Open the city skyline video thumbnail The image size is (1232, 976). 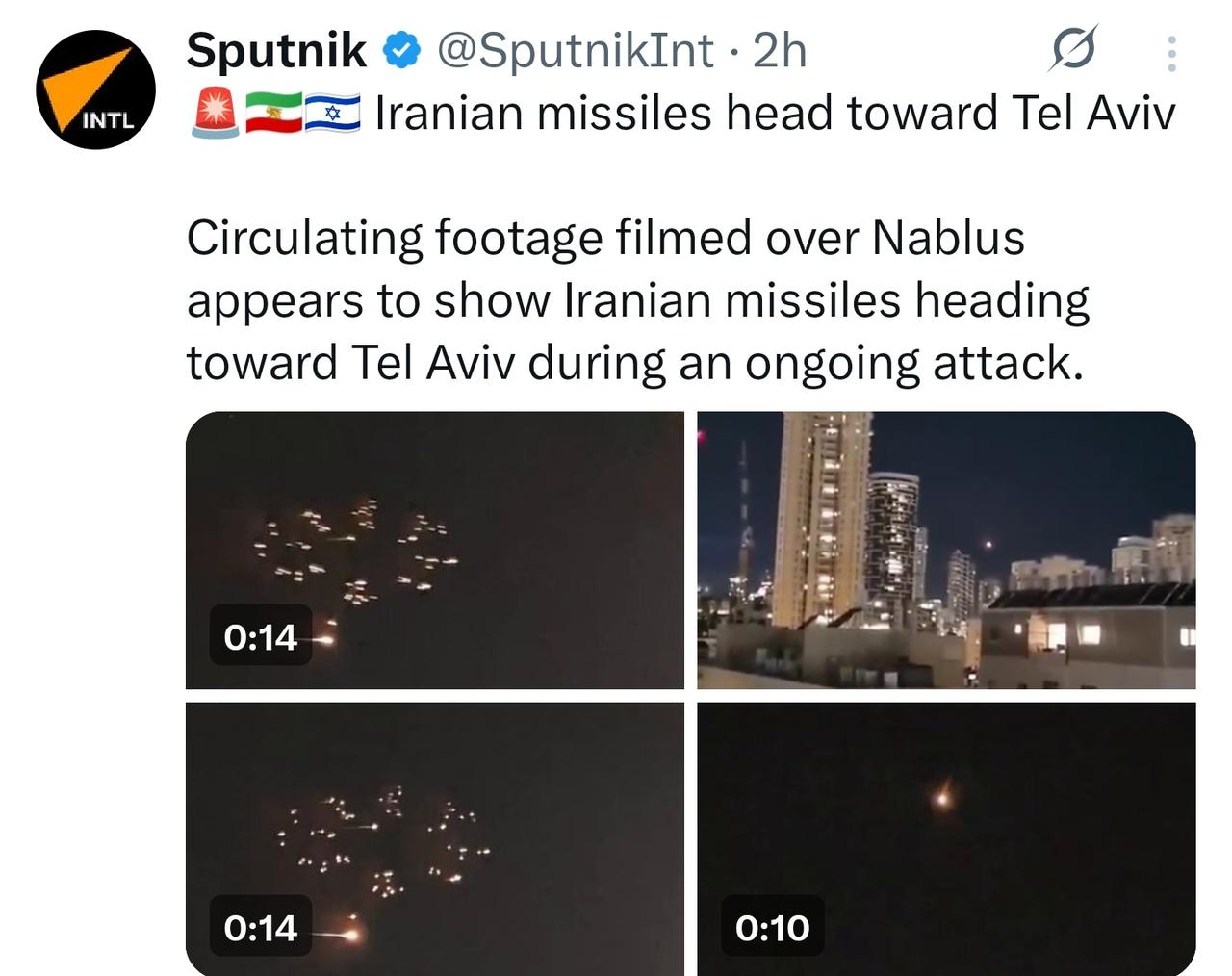tap(946, 551)
